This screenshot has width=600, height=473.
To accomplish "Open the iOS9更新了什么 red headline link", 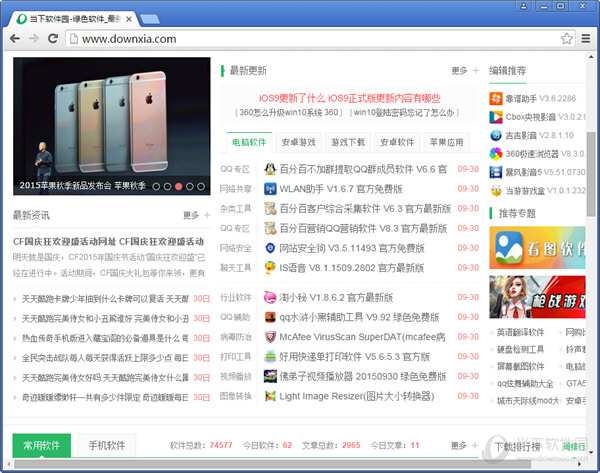I will point(349,98).
